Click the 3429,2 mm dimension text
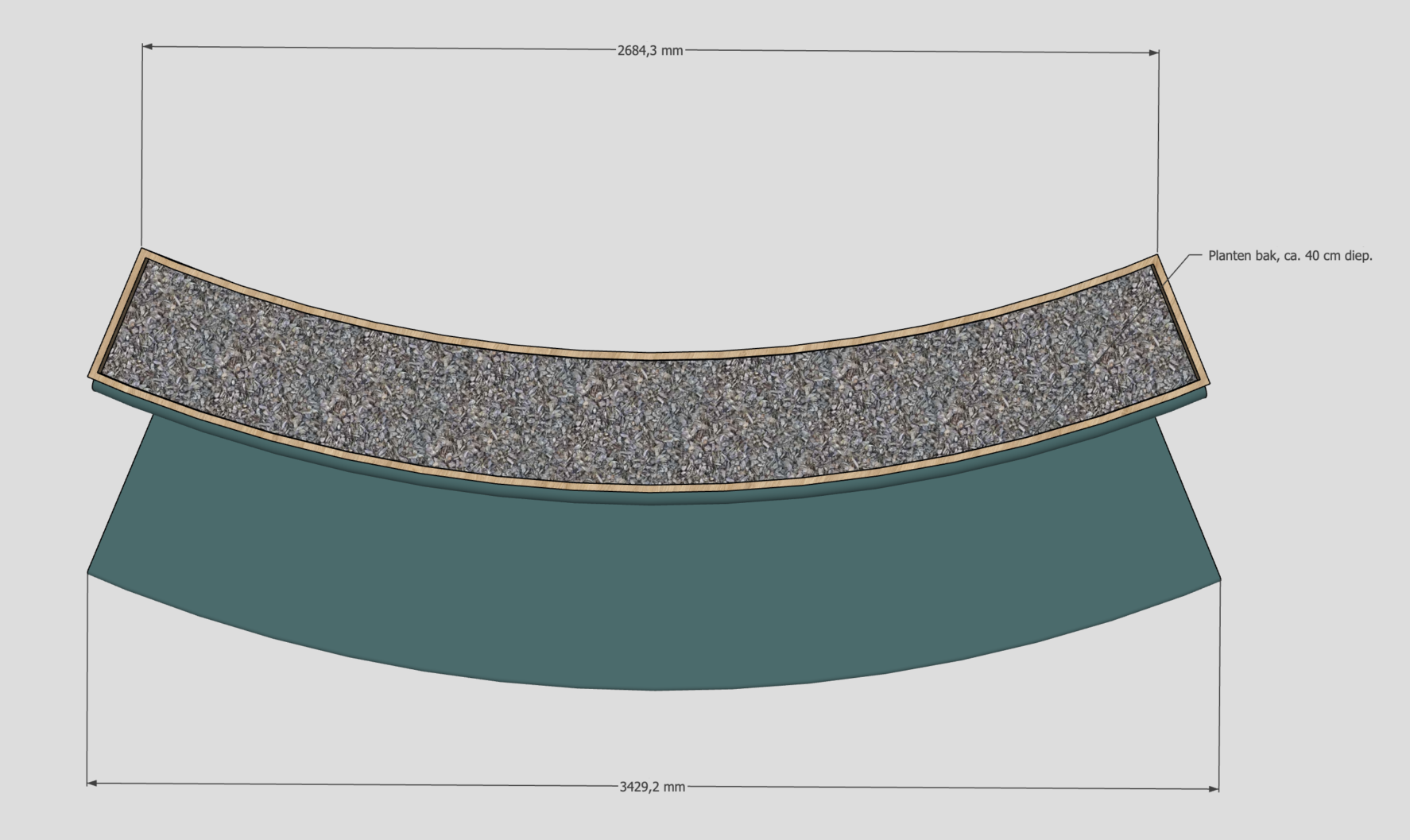 click(x=652, y=787)
